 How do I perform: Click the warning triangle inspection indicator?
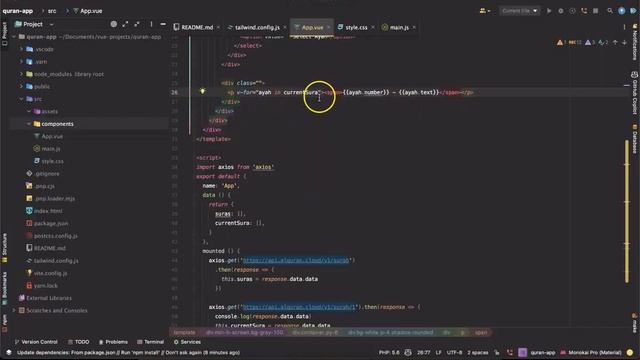pyautogui.click(x=560, y=42)
